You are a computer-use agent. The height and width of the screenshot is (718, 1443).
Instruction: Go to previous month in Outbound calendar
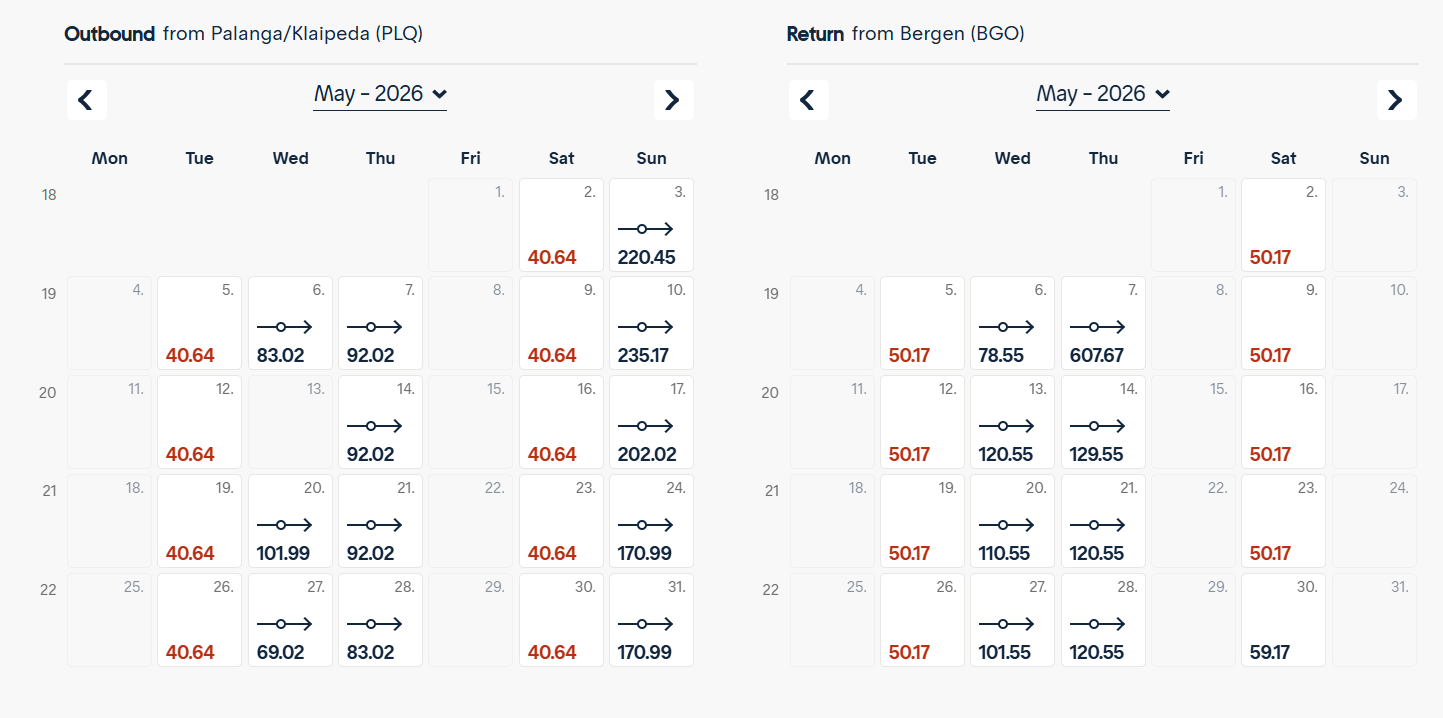86,100
